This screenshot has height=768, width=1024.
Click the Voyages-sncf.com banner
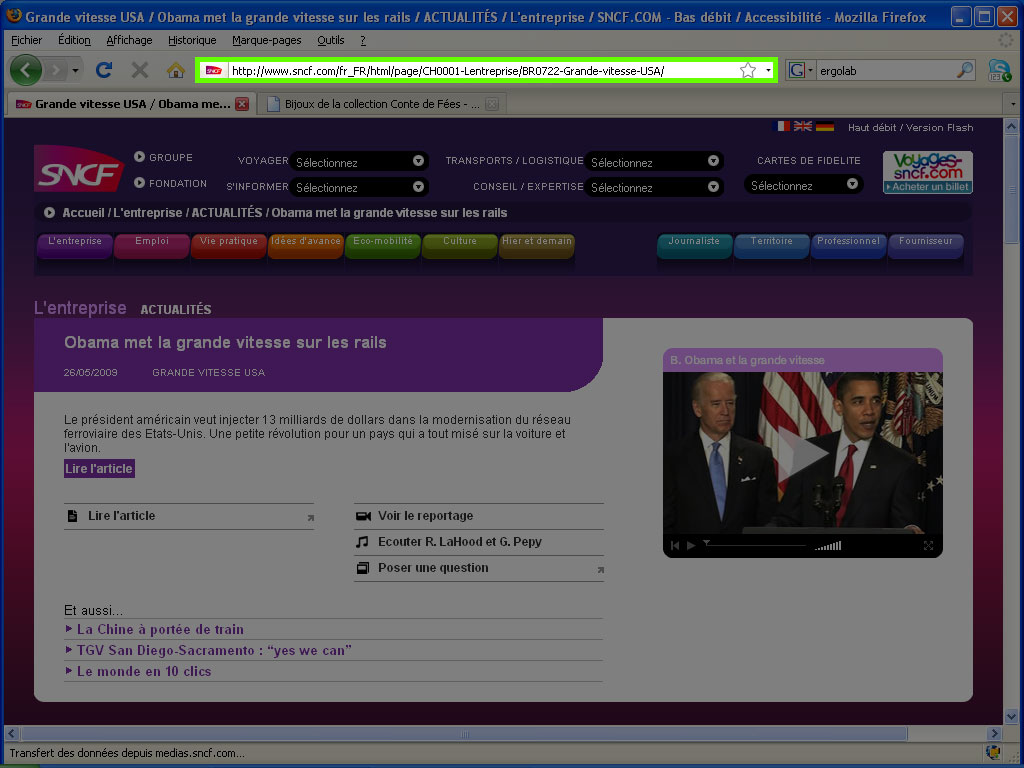(927, 172)
